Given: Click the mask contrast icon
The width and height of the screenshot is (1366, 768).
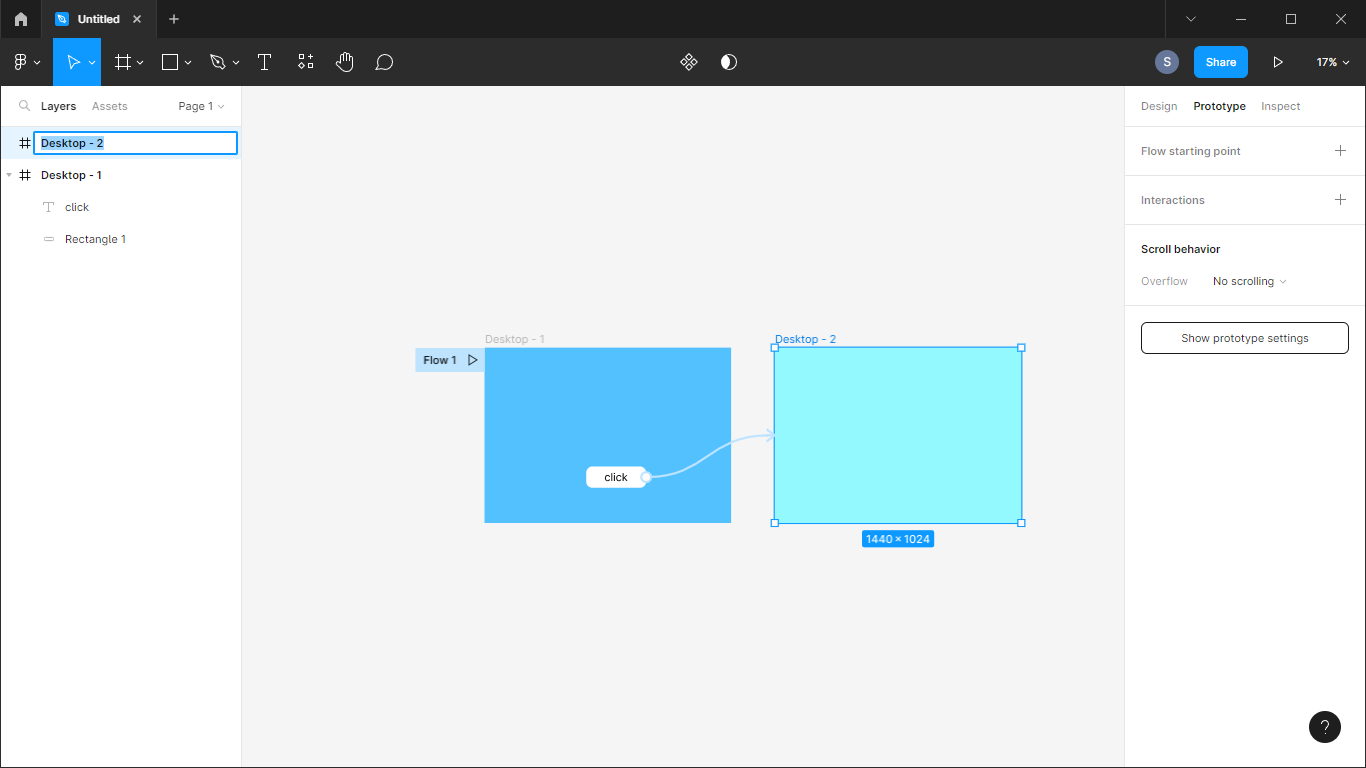Looking at the screenshot, I should tap(729, 62).
